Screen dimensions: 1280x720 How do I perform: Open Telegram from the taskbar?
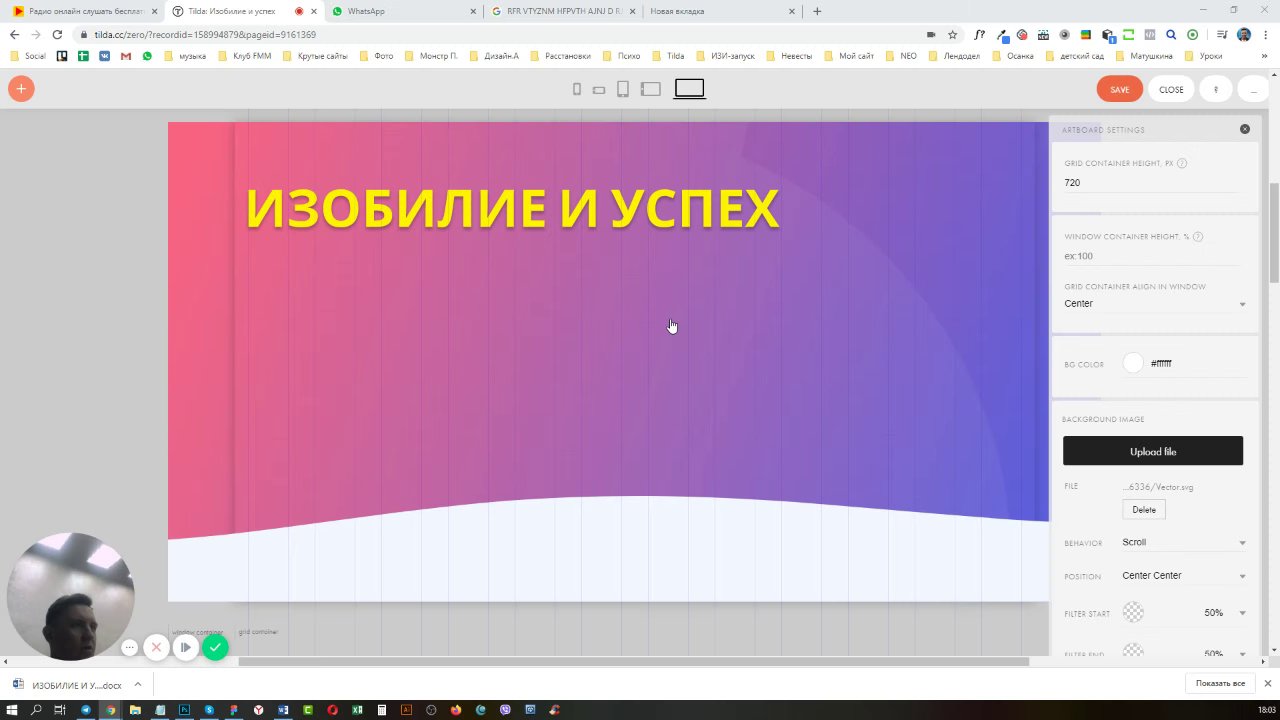(86, 710)
